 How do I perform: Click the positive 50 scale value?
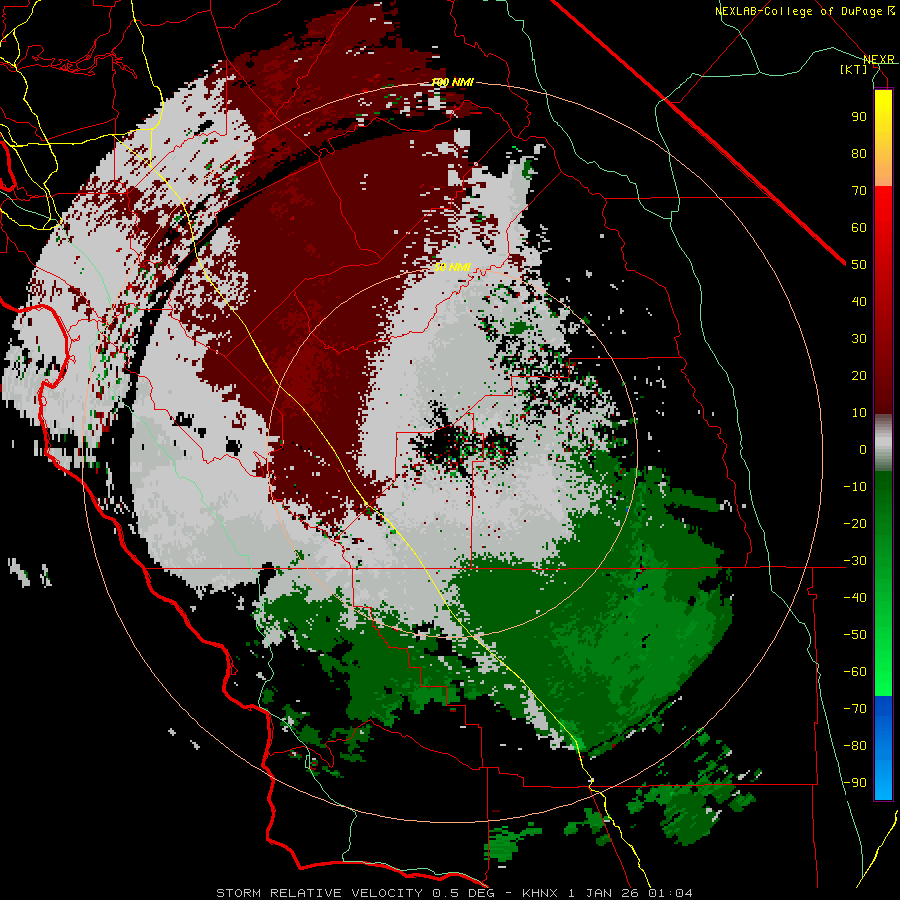[859, 265]
